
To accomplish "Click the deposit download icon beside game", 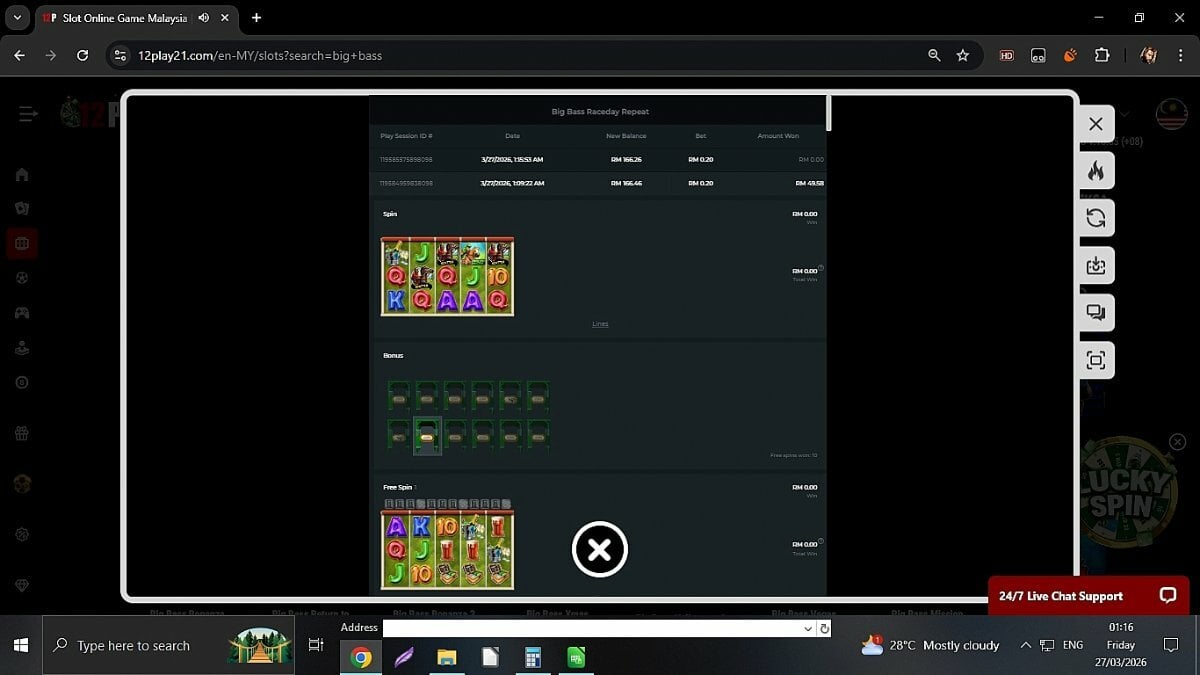I will click(x=1096, y=266).
